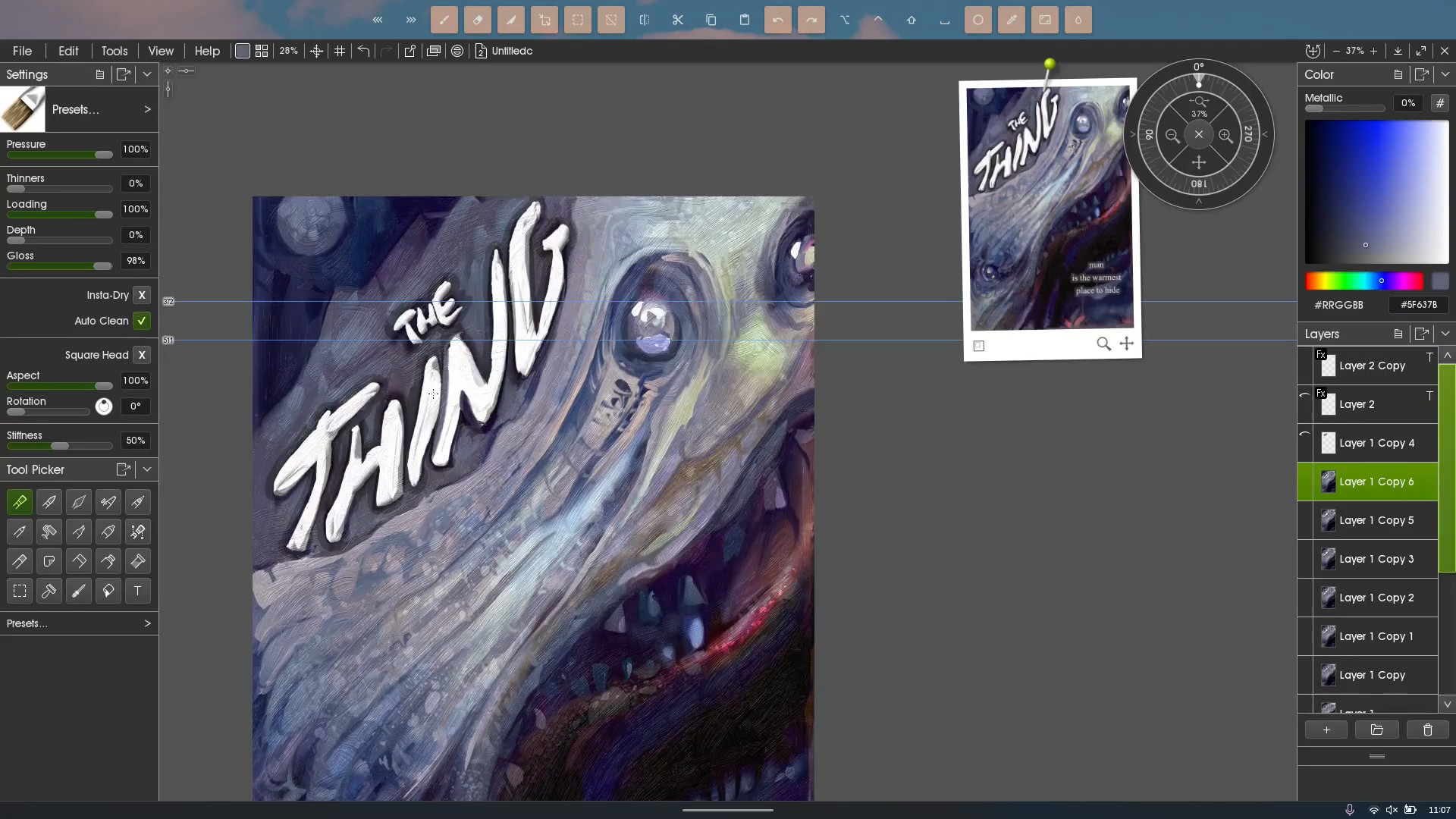1456x819 pixels.
Task: Select the Text tool in Tool Picker
Action: click(x=137, y=591)
